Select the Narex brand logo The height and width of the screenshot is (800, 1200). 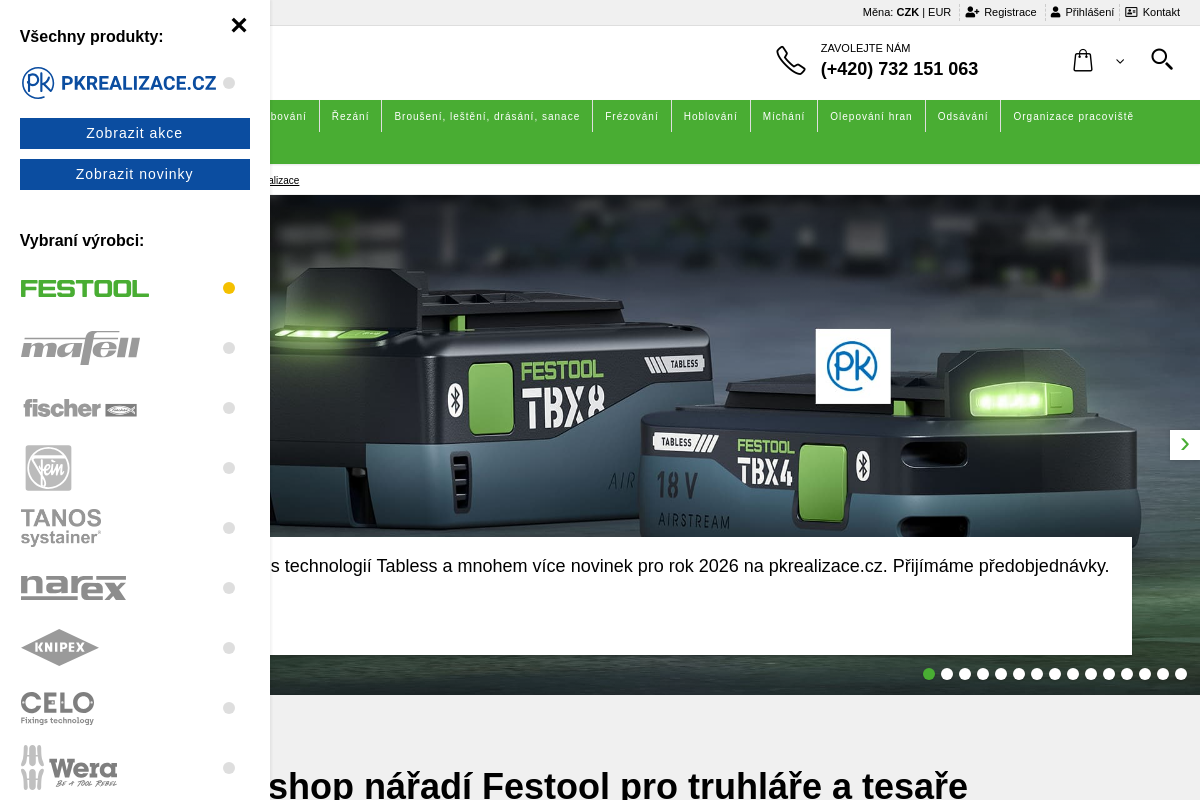[73, 588]
